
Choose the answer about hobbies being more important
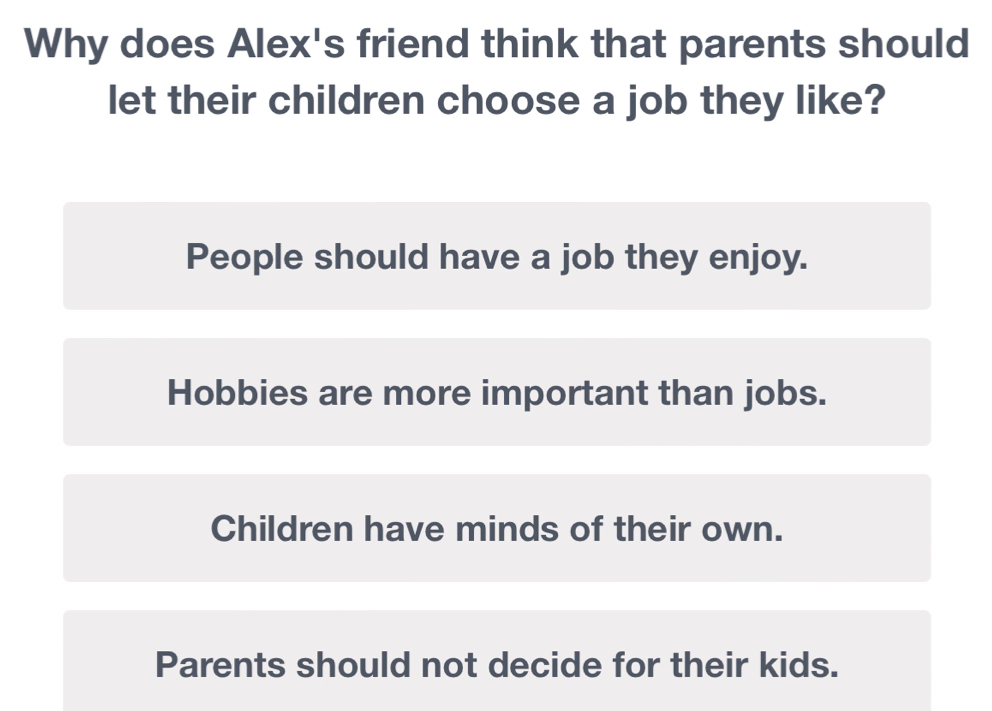[x=496, y=392]
